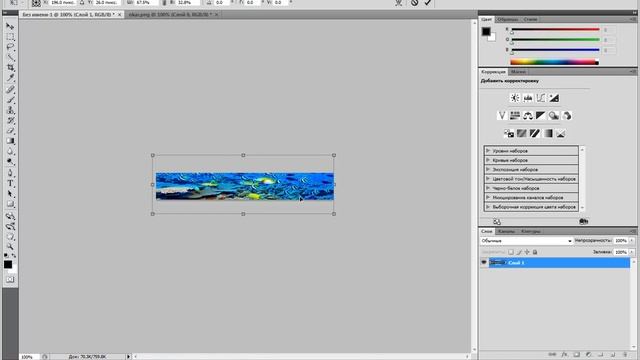
Task: Select the Clone Stamp tool
Action: (x=10, y=110)
